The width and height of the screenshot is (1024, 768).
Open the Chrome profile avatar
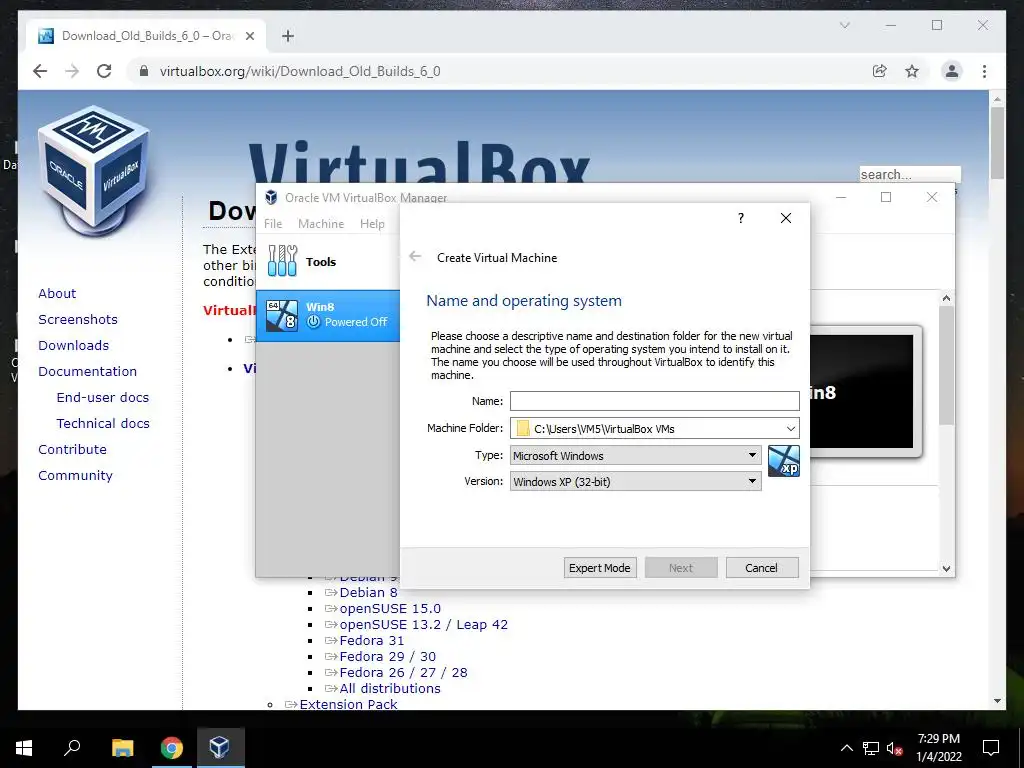[952, 71]
